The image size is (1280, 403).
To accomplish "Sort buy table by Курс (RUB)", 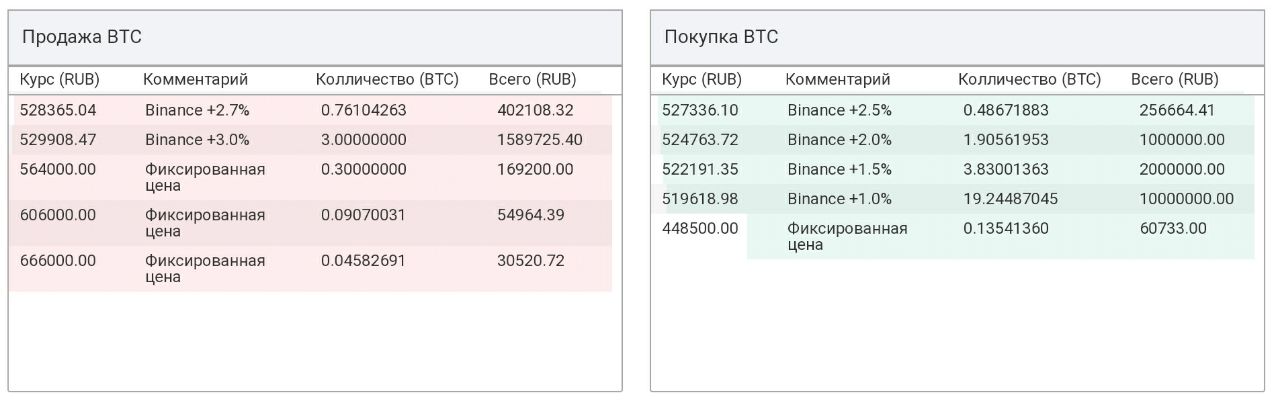I will [x=702, y=79].
